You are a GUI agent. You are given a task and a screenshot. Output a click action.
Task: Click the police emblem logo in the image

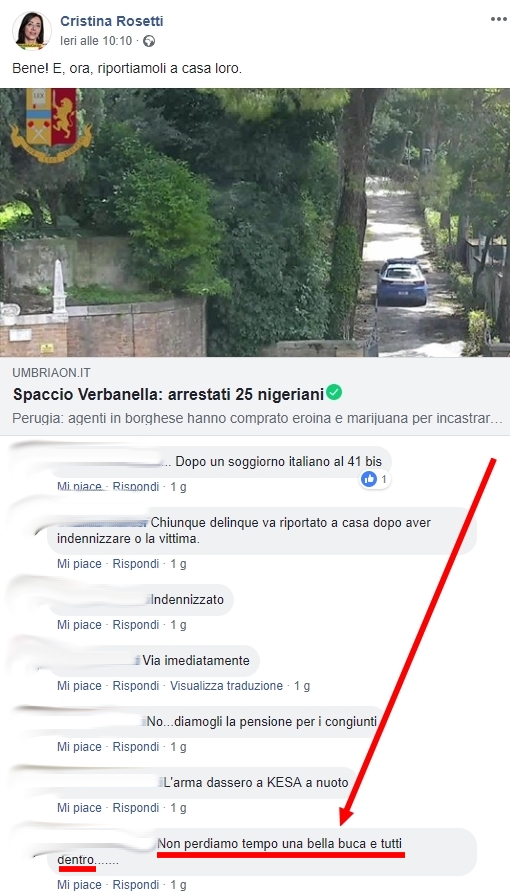[x=51, y=123]
